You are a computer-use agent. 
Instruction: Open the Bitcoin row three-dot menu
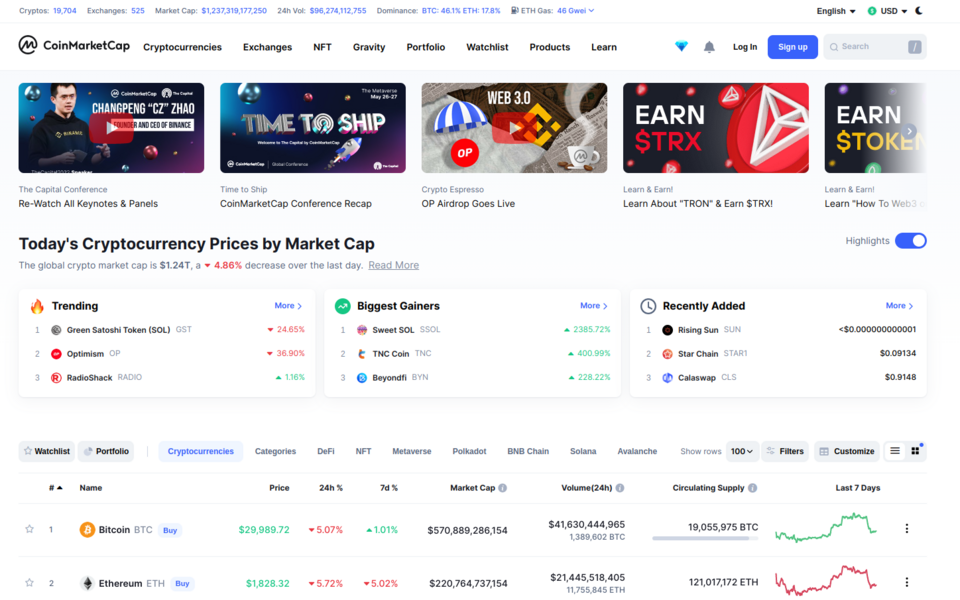907,528
